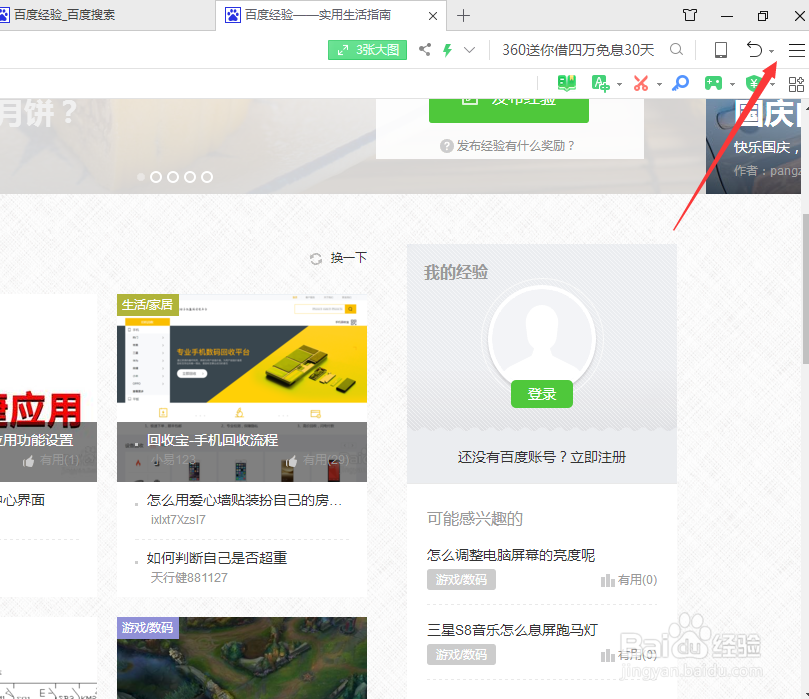This screenshot has height=699, width=809.
Task: Open the green book reader extension icon
Action: (x=567, y=83)
